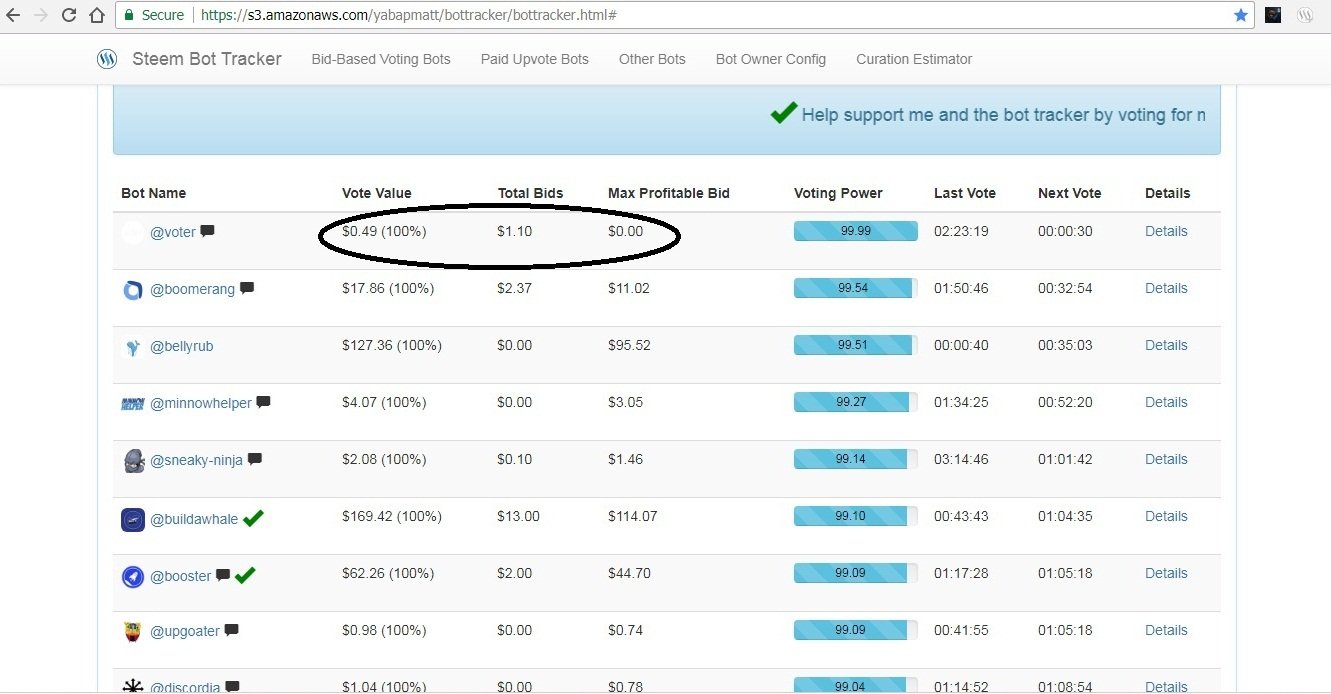Image resolution: width=1331 pixels, height=694 pixels.
Task: Click the @sneaky-ninja comment bubble icon
Action: (255, 459)
